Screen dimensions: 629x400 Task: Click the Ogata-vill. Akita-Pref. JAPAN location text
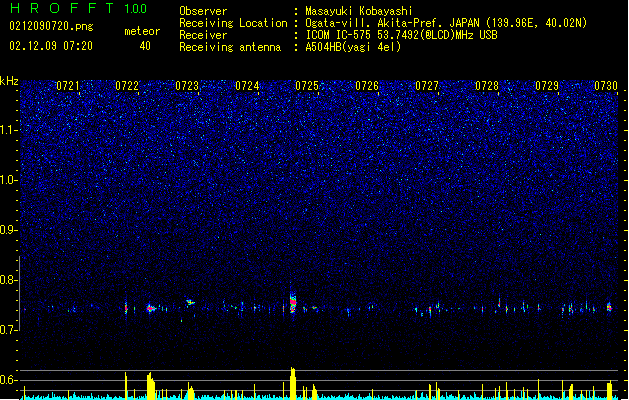446,23
